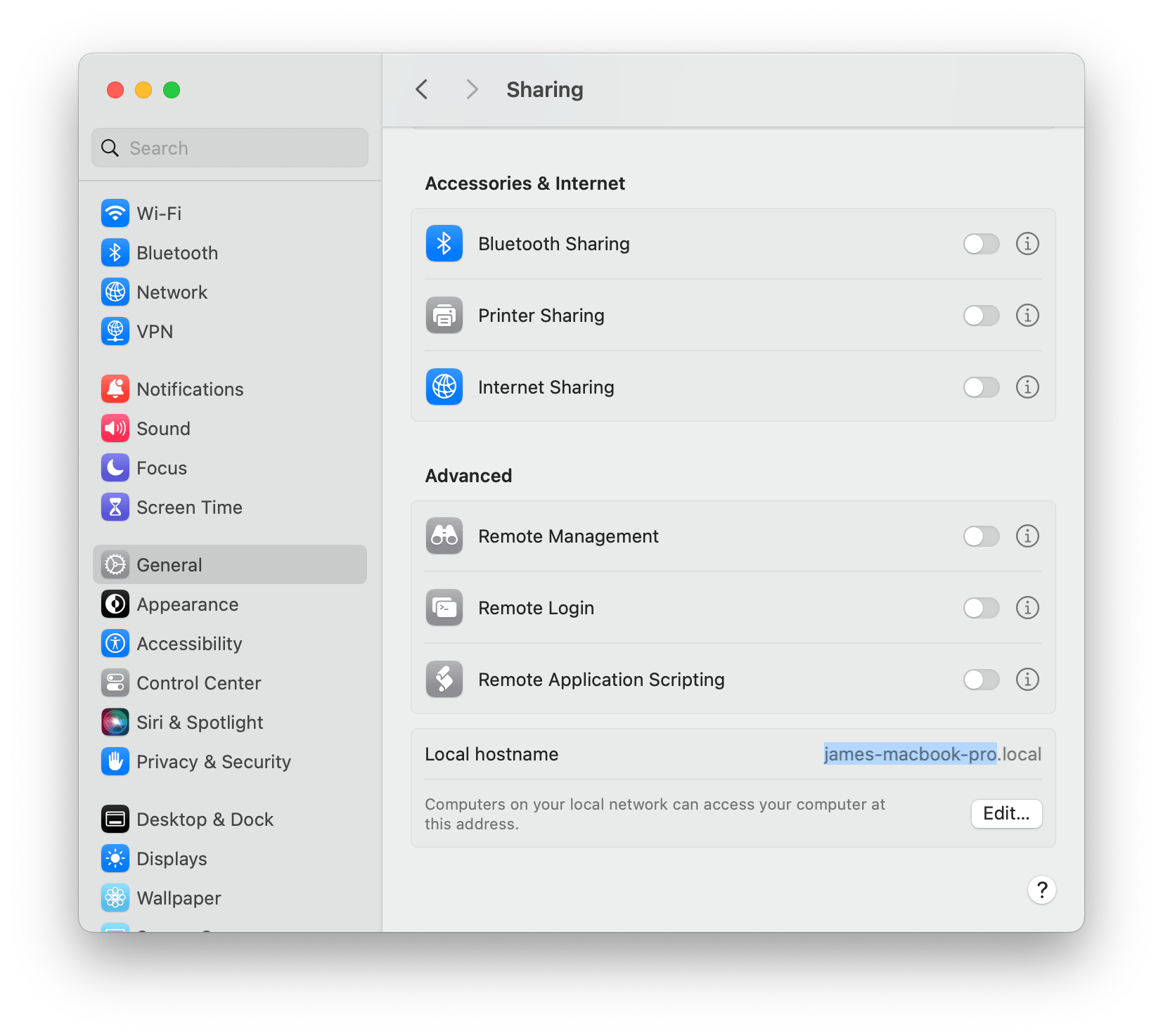The height and width of the screenshot is (1036, 1163).
Task: Click the Edit button for local hostname
Action: pyautogui.click(x=1005, y=814)
